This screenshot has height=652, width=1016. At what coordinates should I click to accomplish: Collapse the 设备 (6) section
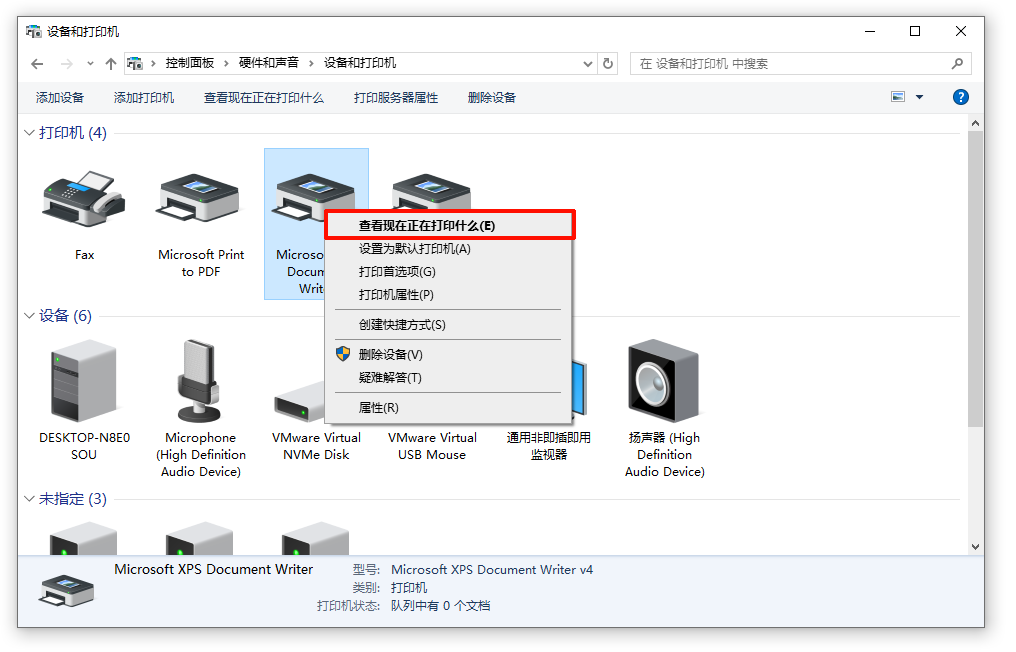(28, 315)
